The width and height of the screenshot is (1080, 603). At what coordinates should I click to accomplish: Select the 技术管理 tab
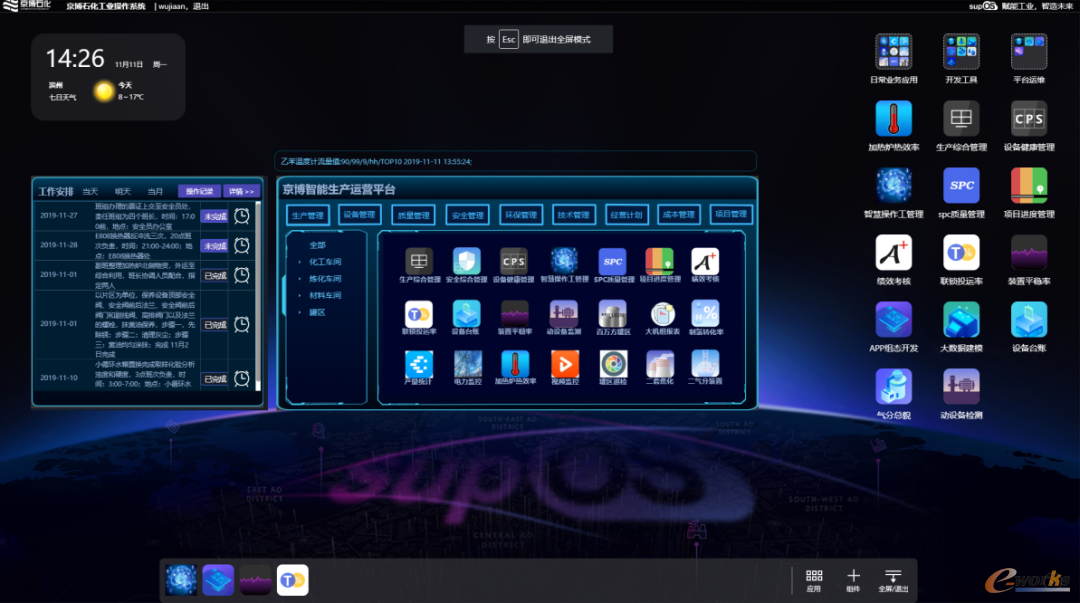pos(573,214)
